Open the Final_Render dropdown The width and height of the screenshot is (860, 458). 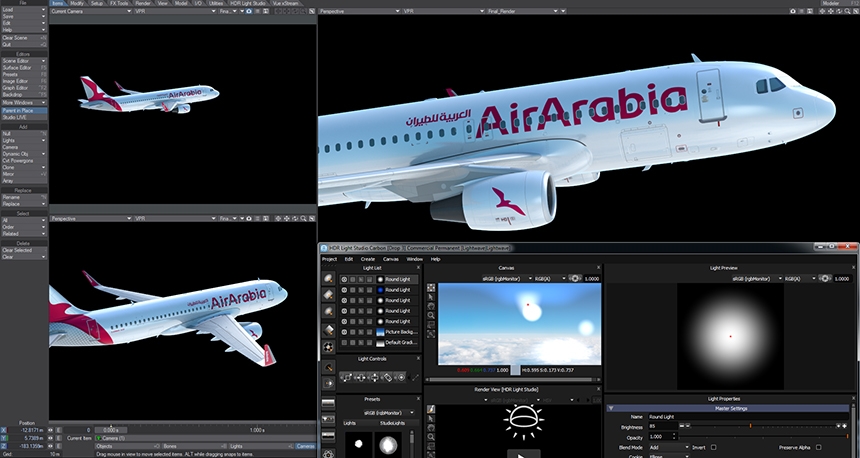522,11
